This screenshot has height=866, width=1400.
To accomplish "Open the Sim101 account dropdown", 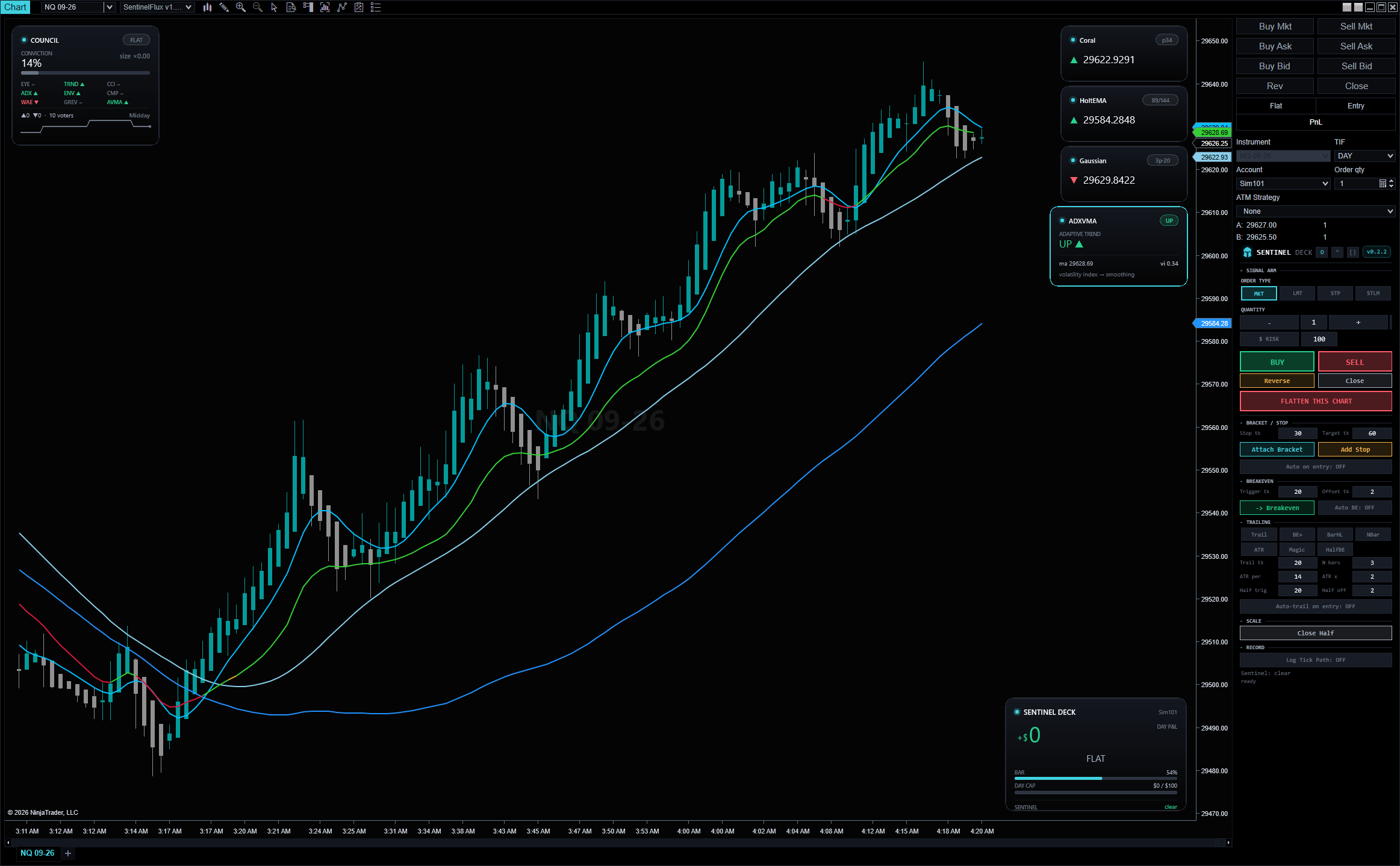I will 1283,184.
